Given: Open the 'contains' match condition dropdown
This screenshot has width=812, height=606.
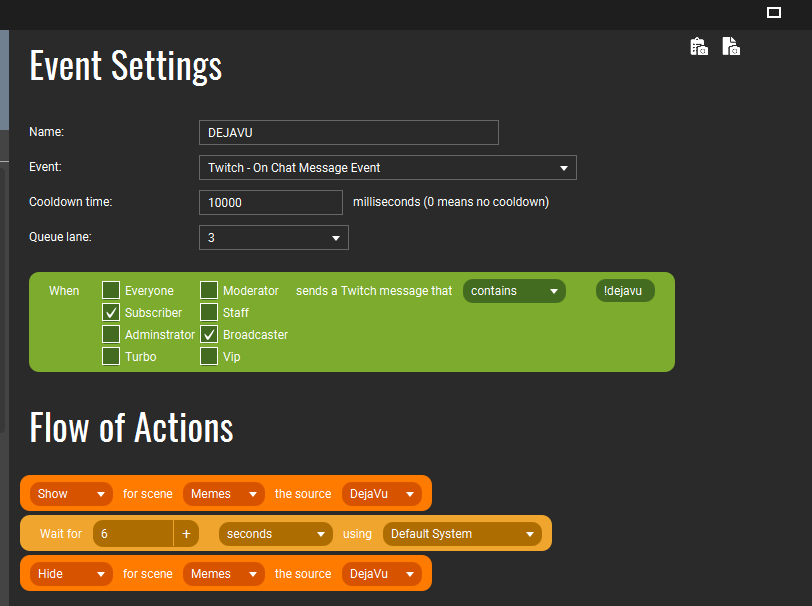Looking at the screenshot, I should (x=513, y=291).
